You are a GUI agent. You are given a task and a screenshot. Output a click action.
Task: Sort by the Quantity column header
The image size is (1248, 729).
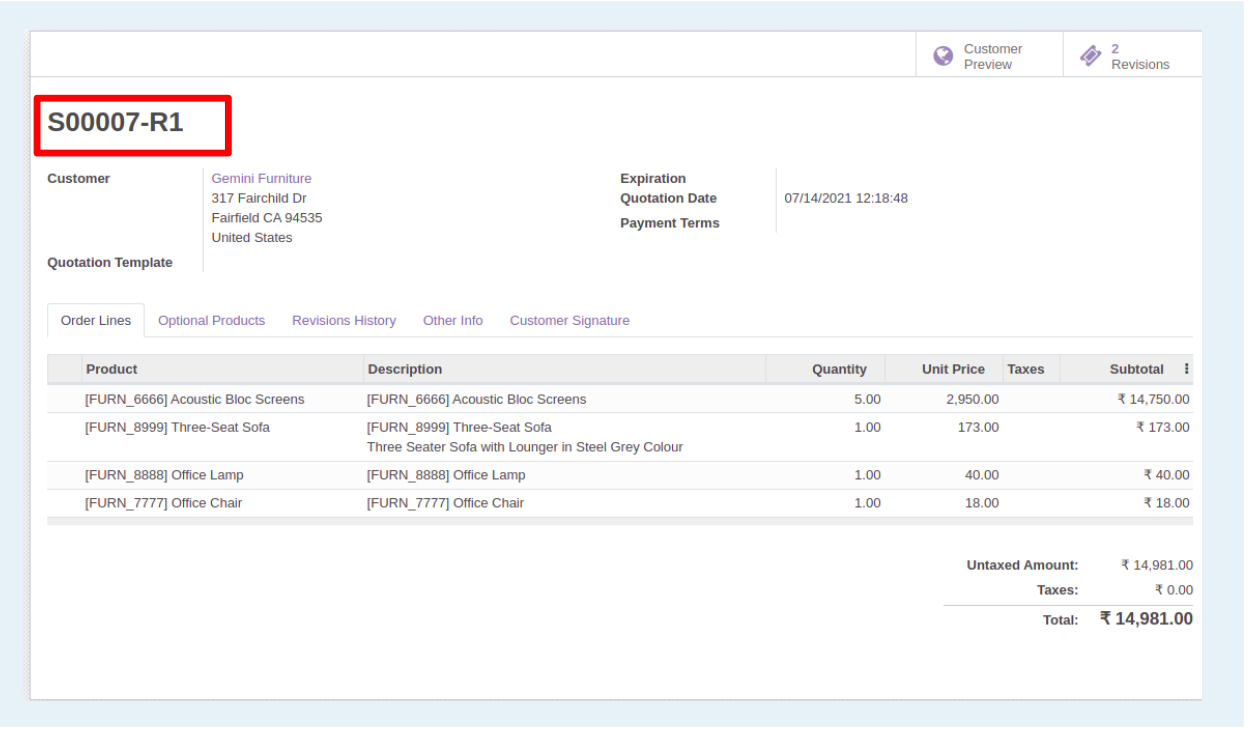pos(825,369)
